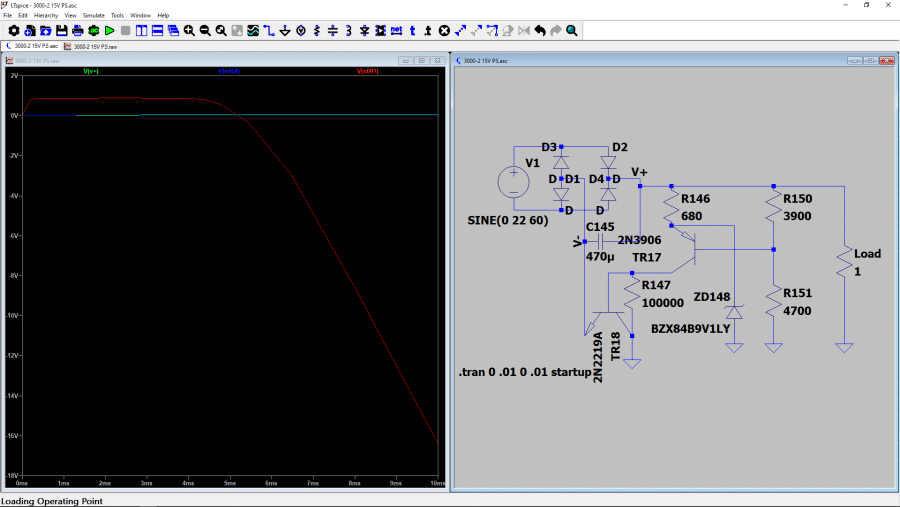Click the red V(n001) trace label
Image resolution: width=900 pixels, height=507 pixels.
pos(367,71)
